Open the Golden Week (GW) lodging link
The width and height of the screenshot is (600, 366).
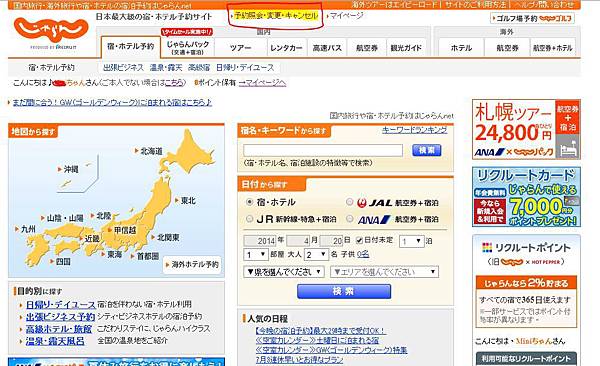[x=112, y=103]
